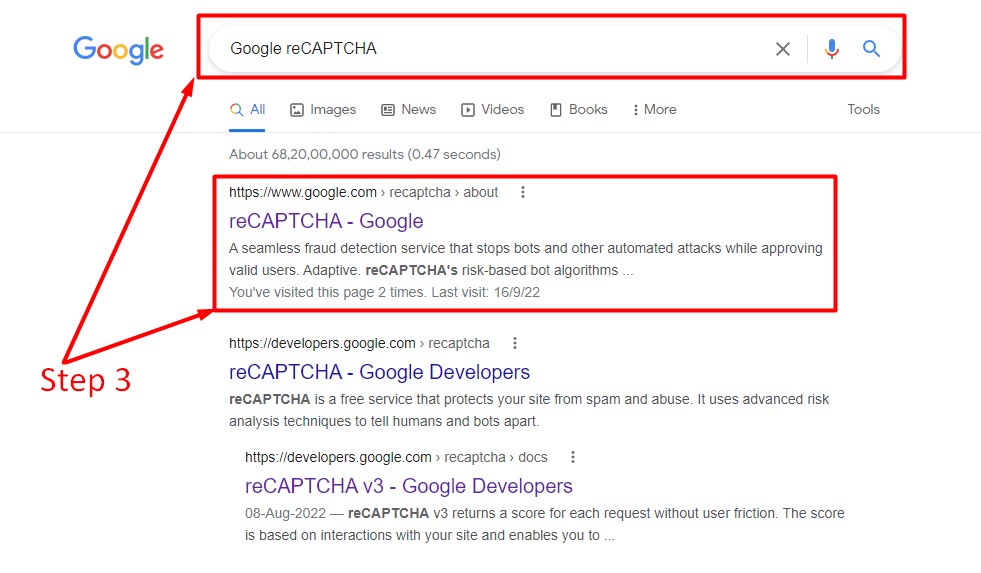The height and width of the screenshot is (573, 981).
Task: Click the 'reCAPTCHA is a free service' snippet
Action: [x=529, y=410]
